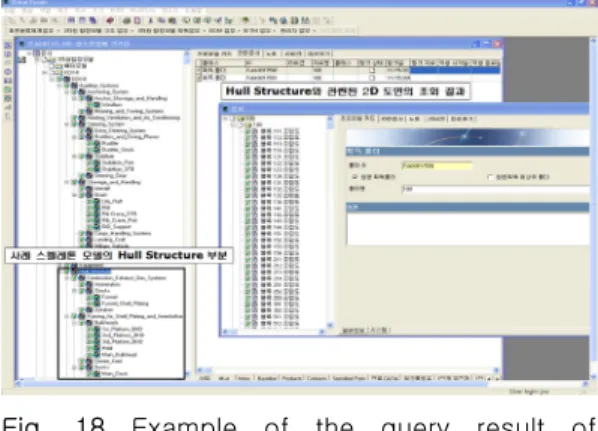Collapse the Bulkheads tree branch
598x431 pixels.
[x=74, y=323]
